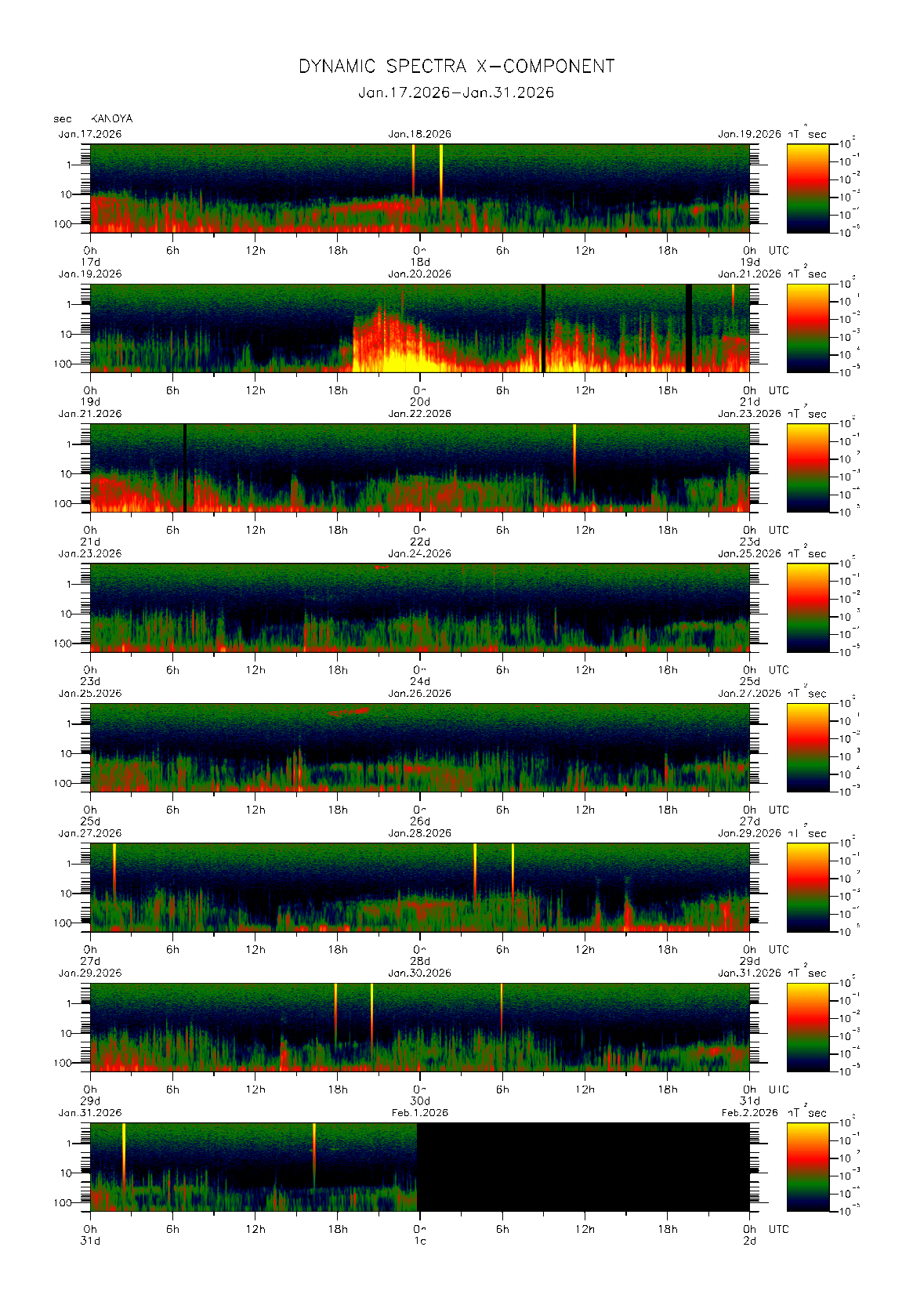
Task: Click the red streak atop the fifth spectrogram
Action: (350, 712)
